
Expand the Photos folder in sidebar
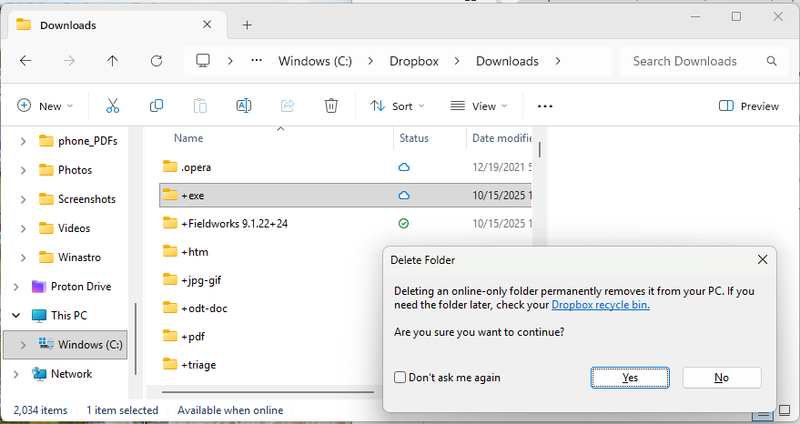pos(23,170)
